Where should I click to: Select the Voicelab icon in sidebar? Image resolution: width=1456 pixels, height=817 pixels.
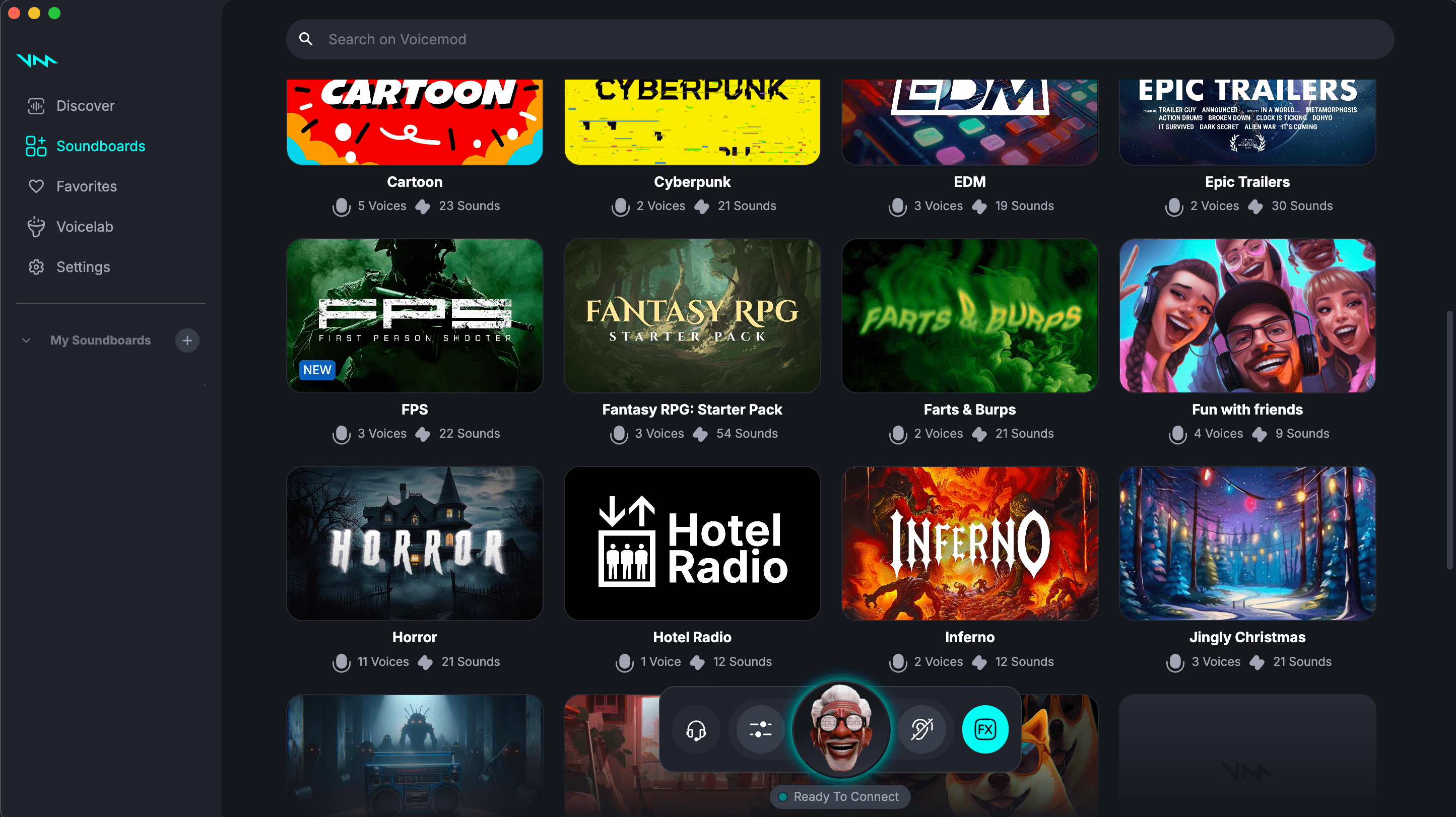36,226
